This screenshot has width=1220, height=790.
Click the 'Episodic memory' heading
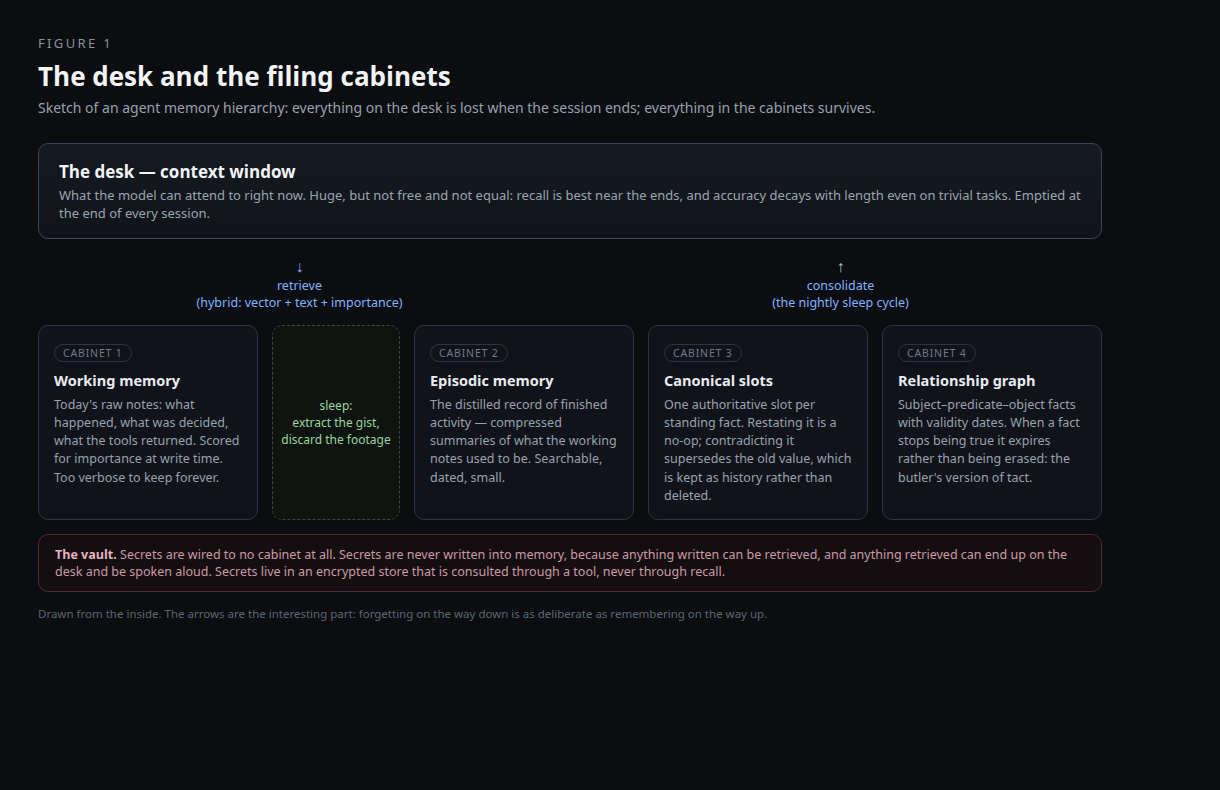pos(491,381)
